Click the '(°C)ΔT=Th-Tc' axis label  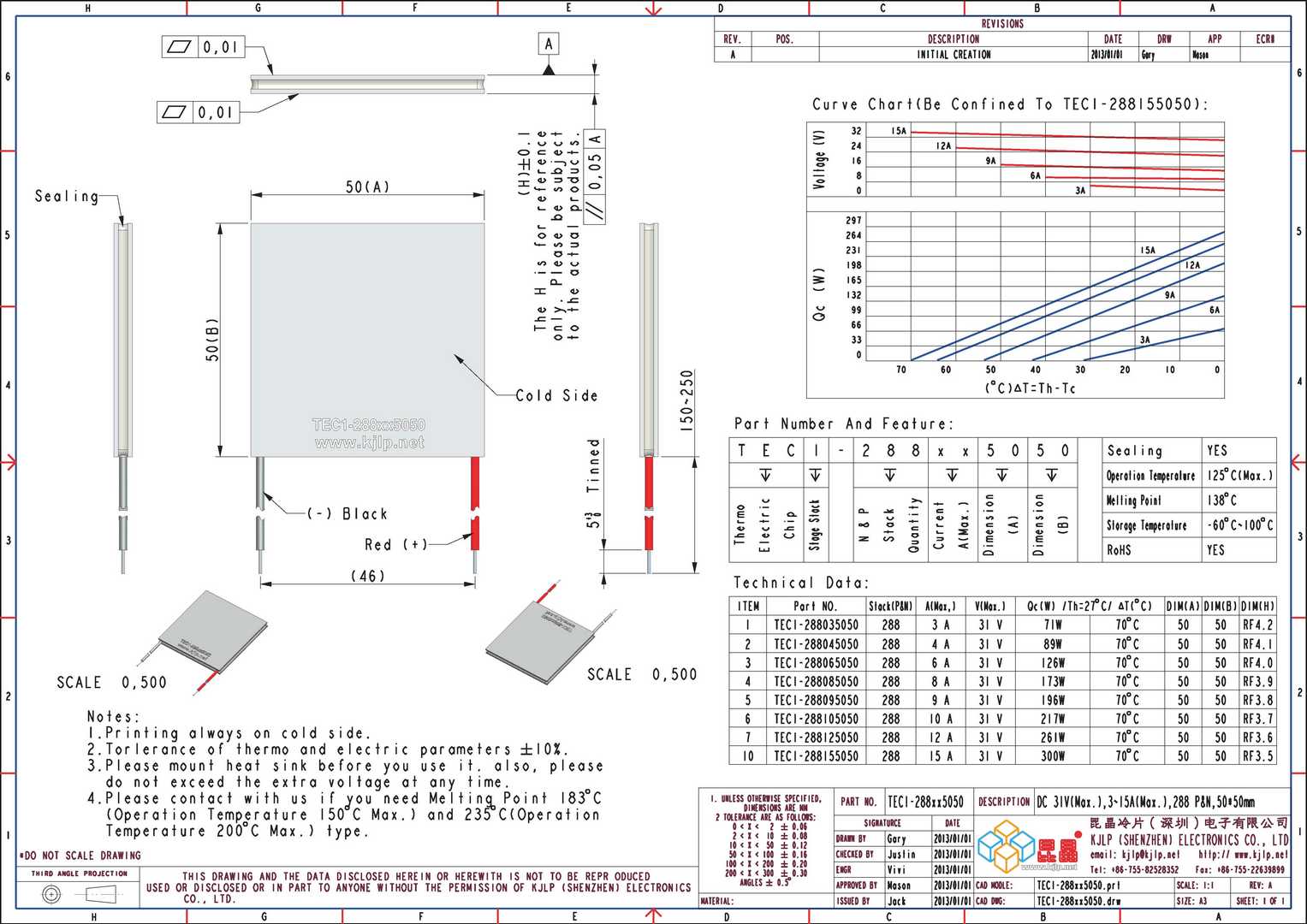pyautogui.click(x=1030, y=388)
